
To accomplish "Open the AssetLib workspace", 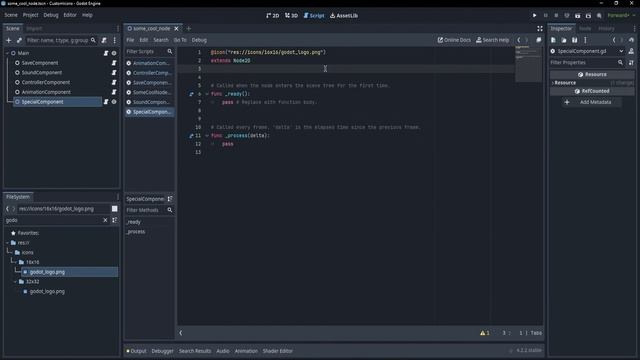I will 344,16.
